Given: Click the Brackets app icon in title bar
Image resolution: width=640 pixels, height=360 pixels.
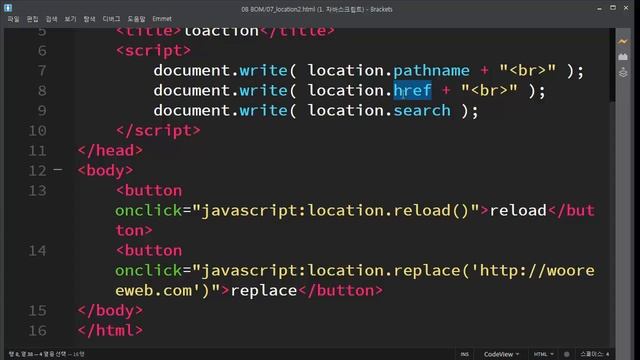Looking at the screenshot, I should (x=8, y=7).
